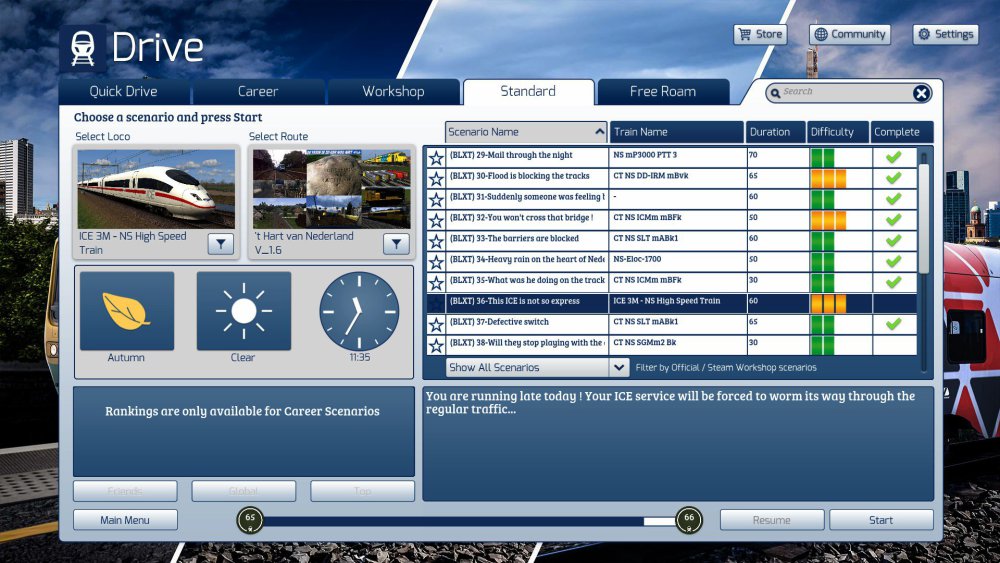
Task: Open the Select Loco filter dropdown
Action: coord(221,244)
